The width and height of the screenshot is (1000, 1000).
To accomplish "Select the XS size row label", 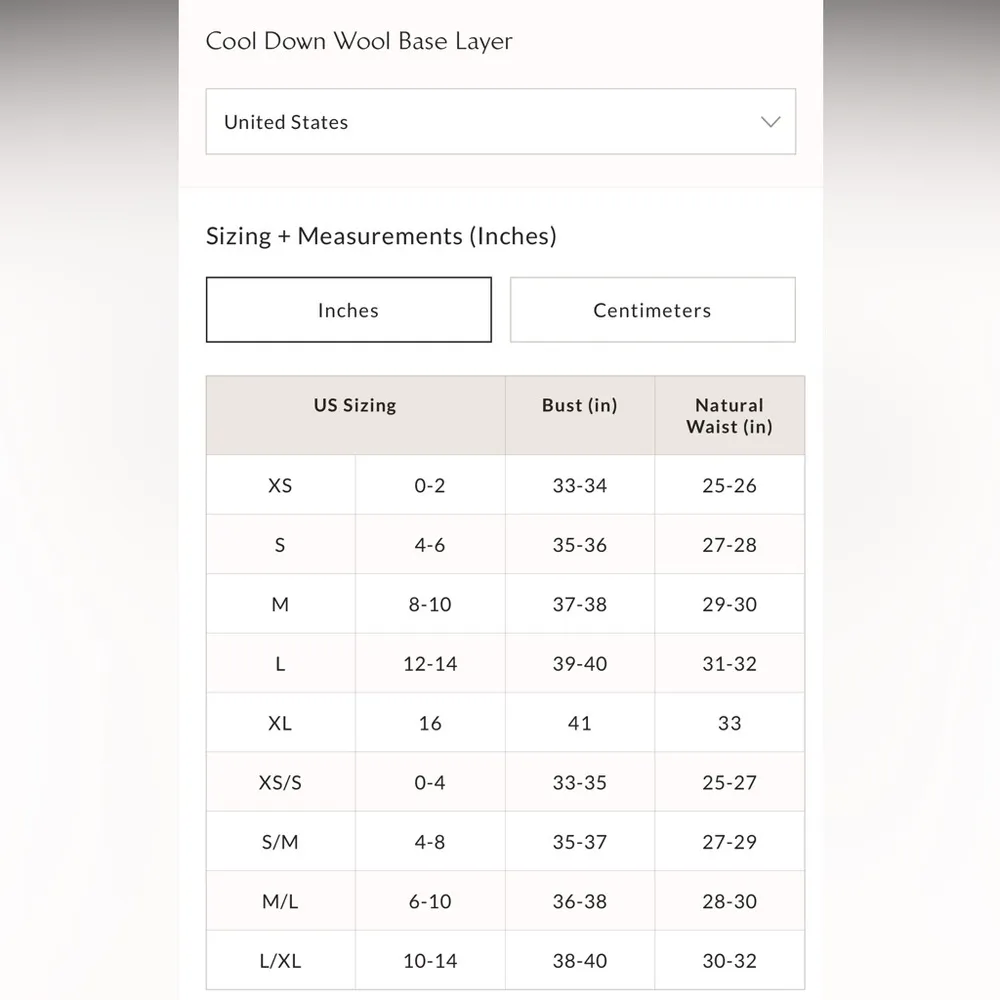I will click(x=280, y=486).
